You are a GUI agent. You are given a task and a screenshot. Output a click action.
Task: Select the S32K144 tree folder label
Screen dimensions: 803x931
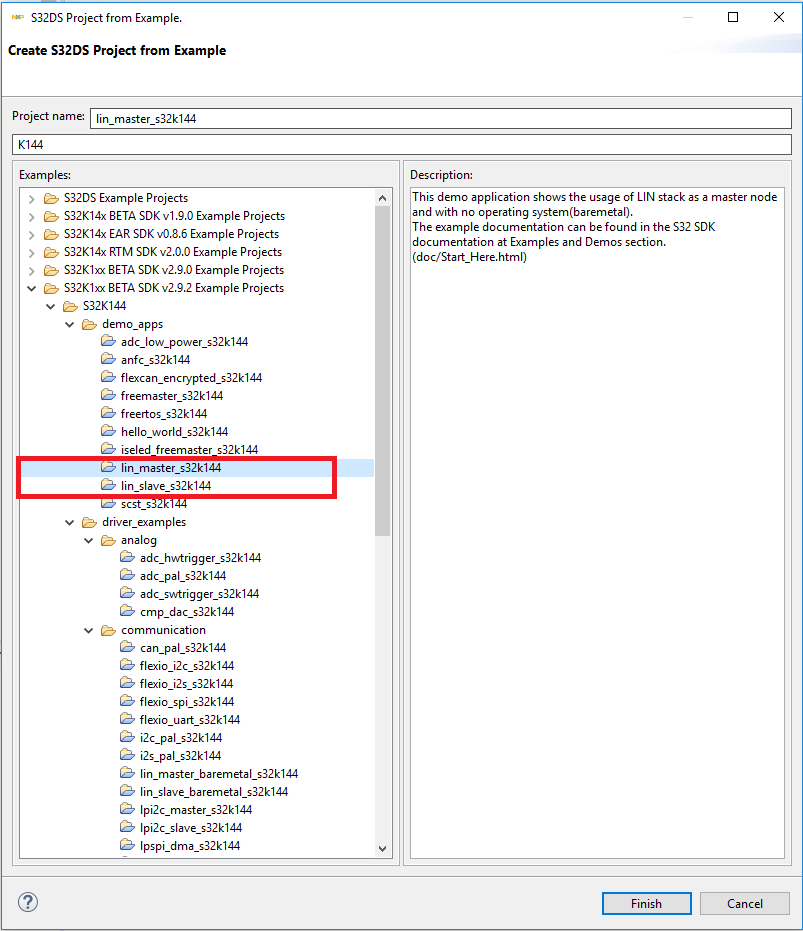click(105, 306)
